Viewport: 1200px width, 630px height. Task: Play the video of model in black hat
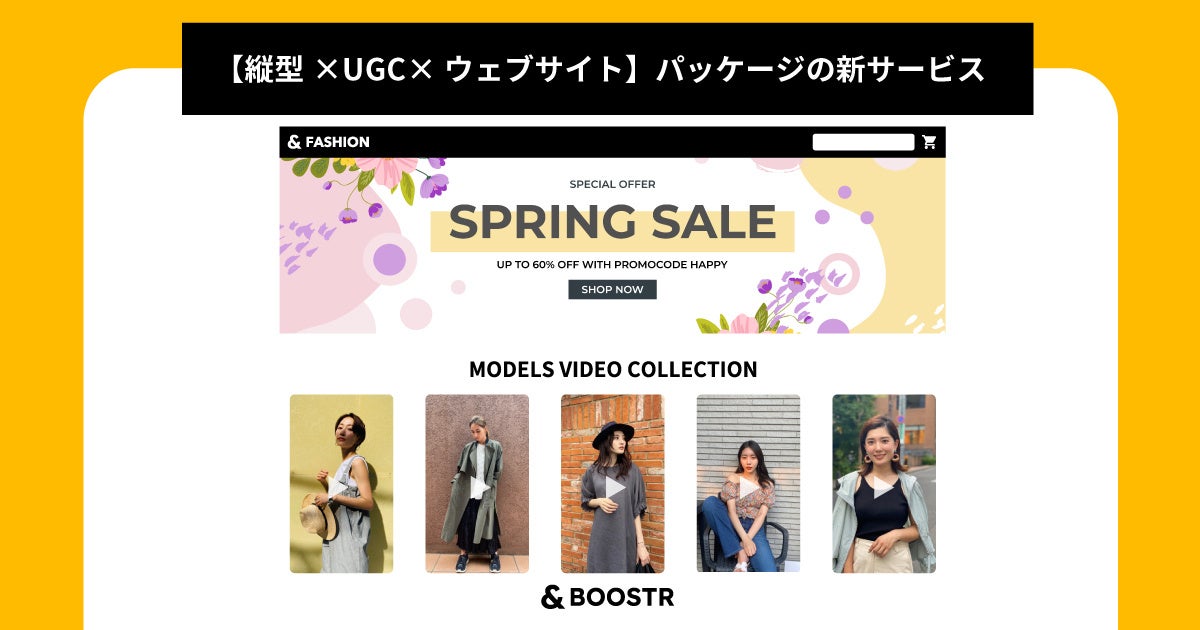(x=614, y=487)
